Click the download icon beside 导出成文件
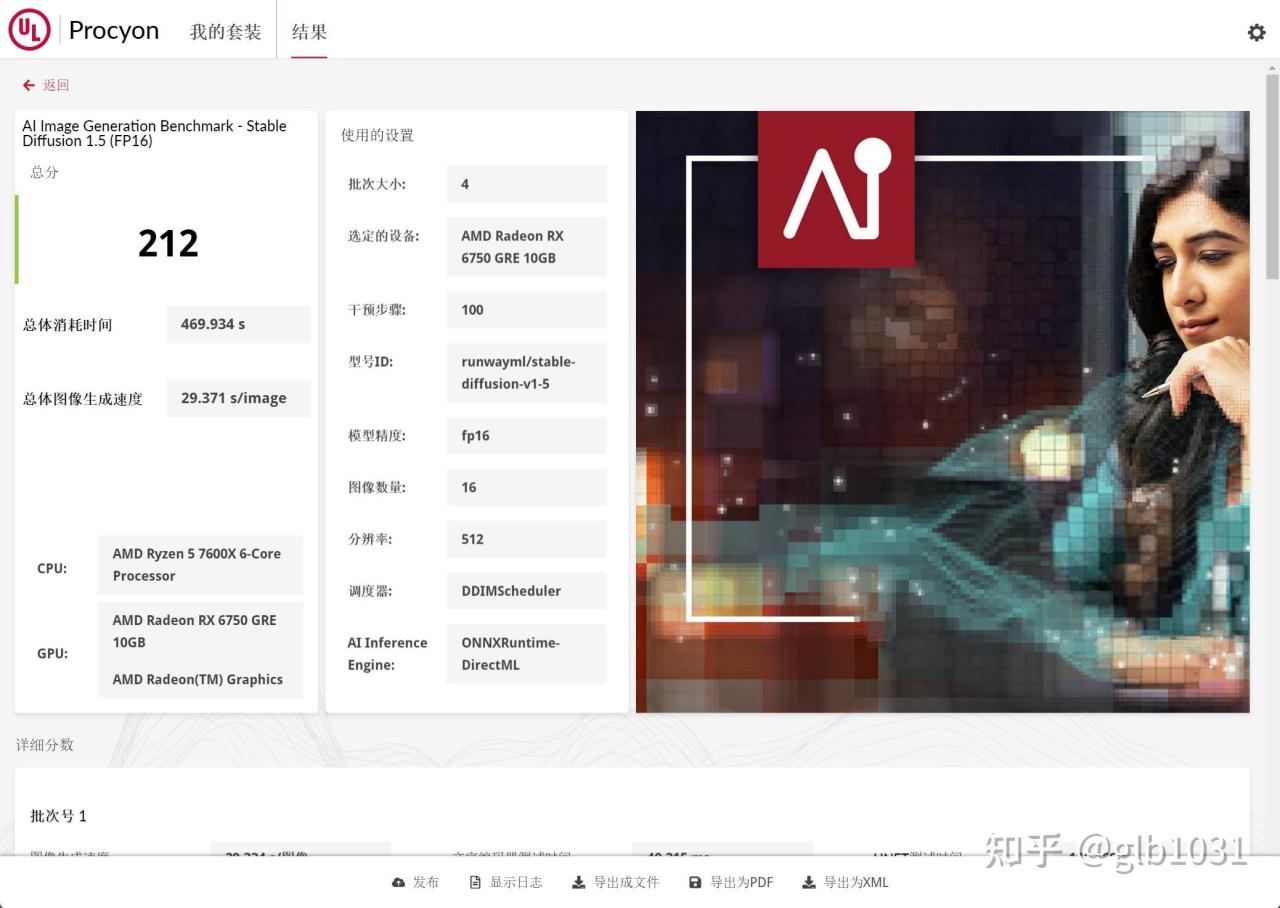Viewport: 1280px width, 908px height. [x=578, y=882]
